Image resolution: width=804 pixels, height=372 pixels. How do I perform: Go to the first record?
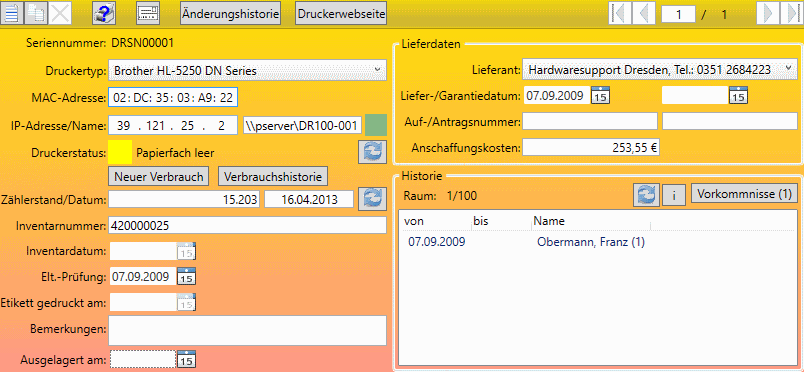[x=620, y=13]
